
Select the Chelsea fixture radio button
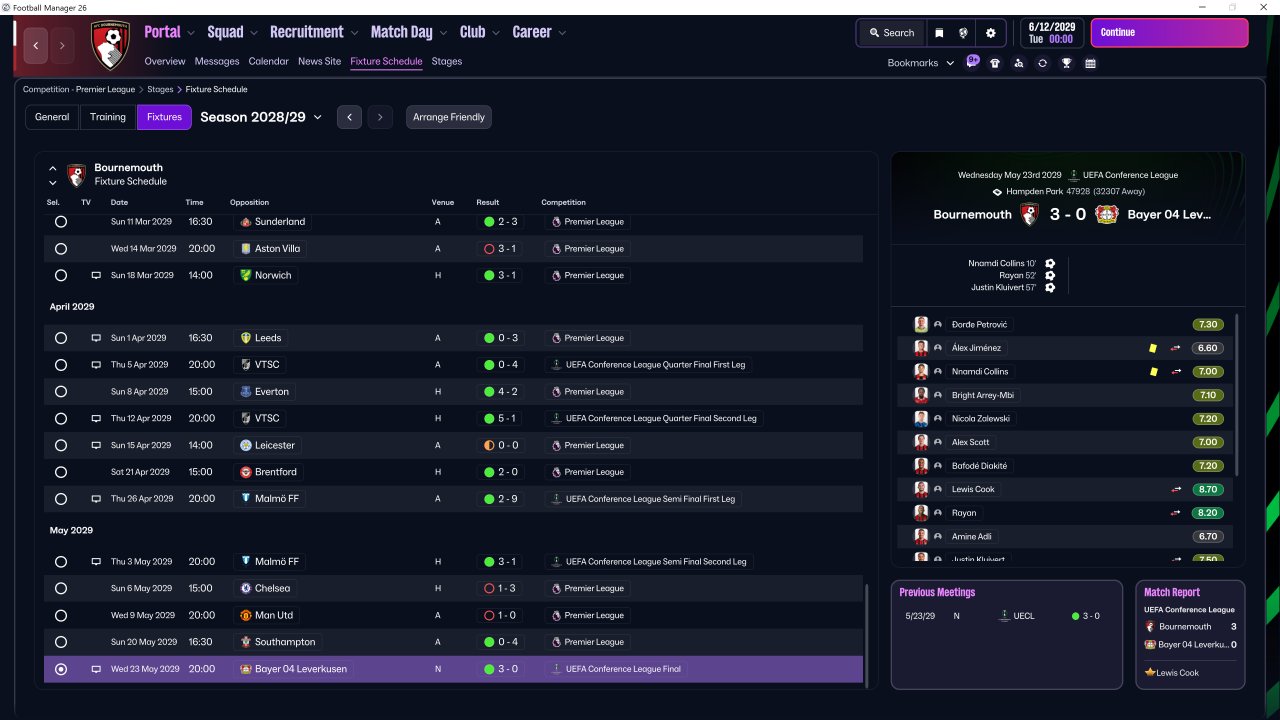coord(61,589)
